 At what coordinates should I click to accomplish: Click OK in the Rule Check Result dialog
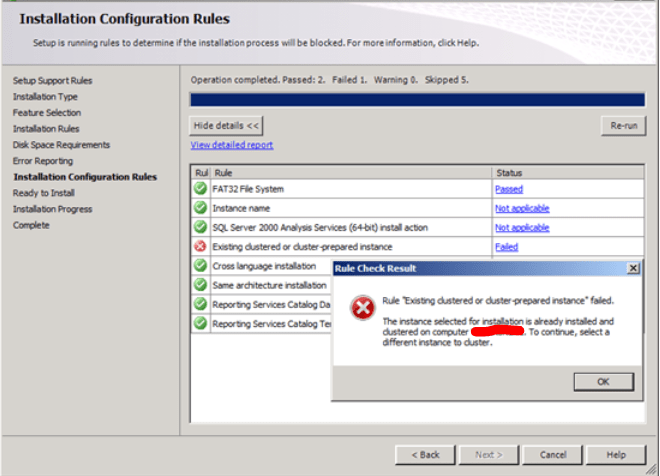[x=603, y=381]
